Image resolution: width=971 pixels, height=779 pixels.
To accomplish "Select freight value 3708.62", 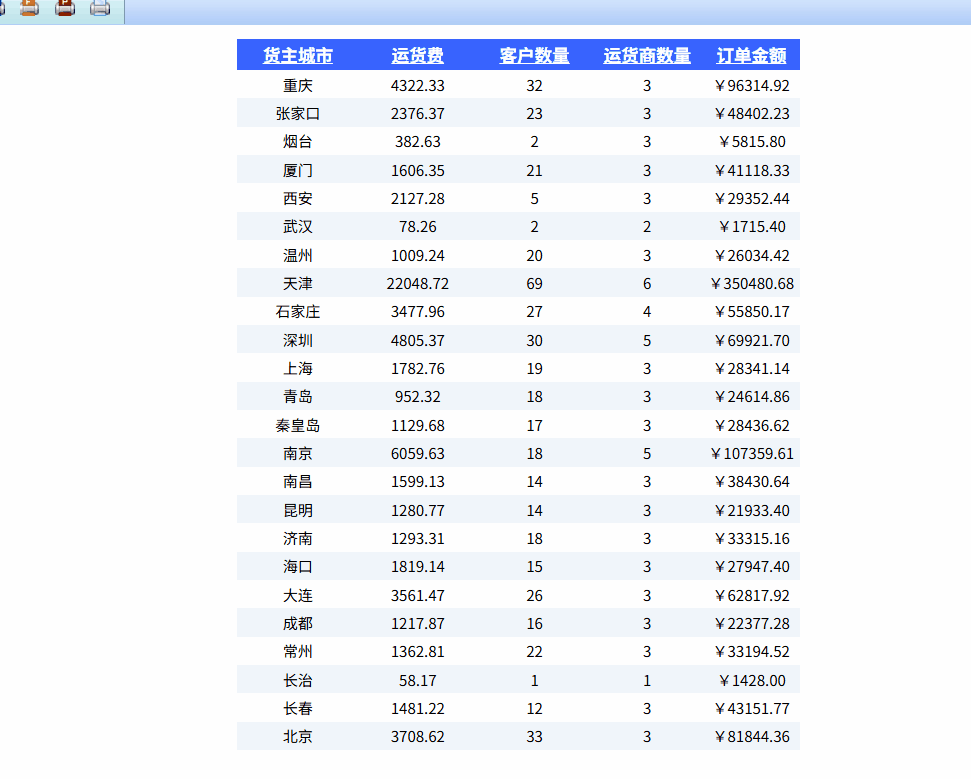I will 417,737.
